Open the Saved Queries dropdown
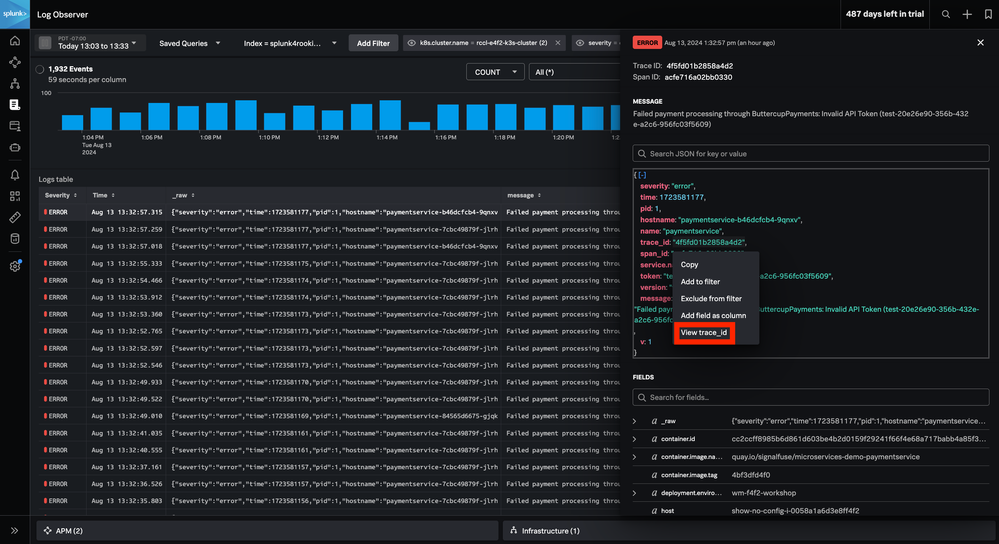The height and width of the screenshot is (544, 999). pos(188,43)
